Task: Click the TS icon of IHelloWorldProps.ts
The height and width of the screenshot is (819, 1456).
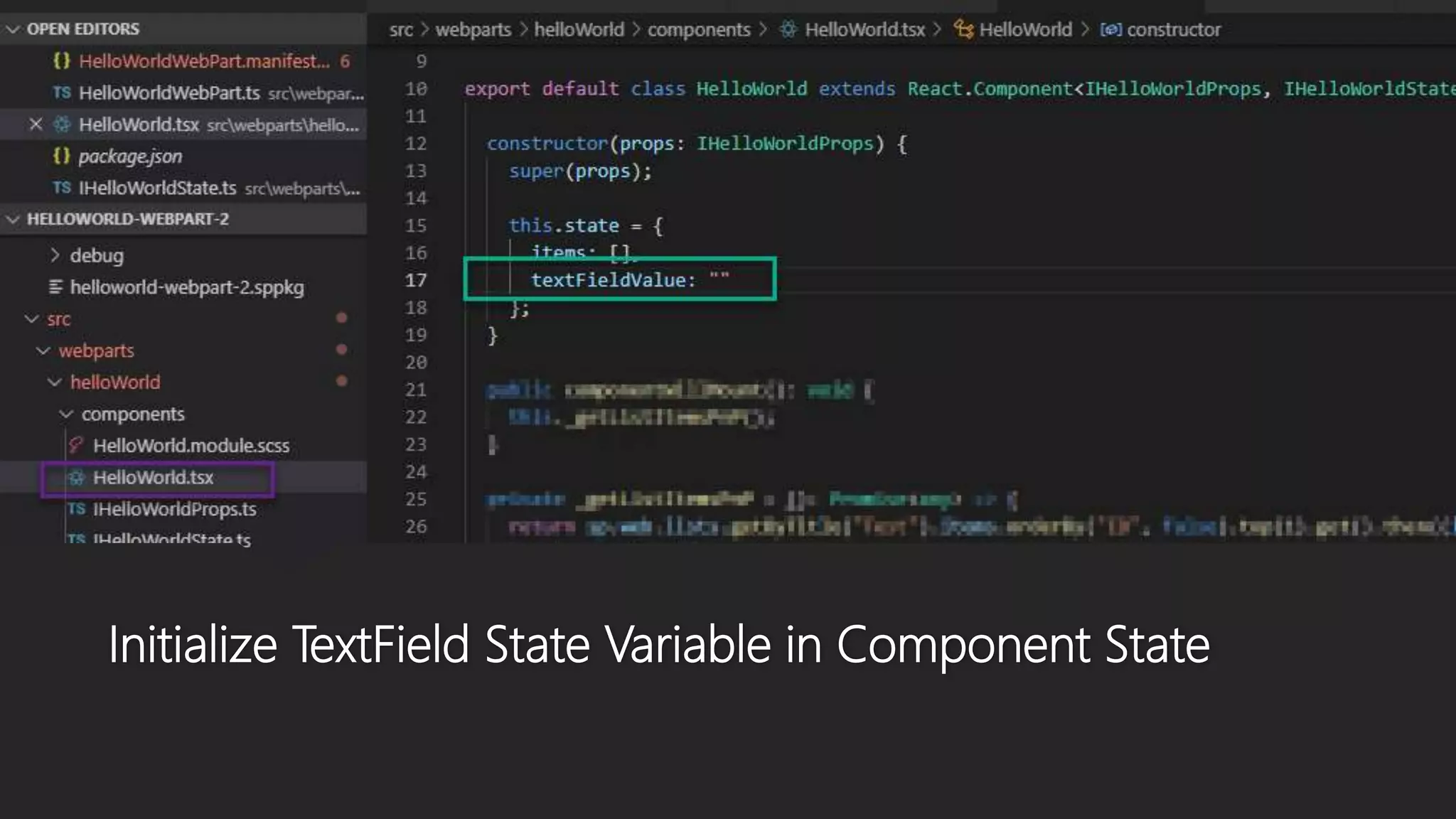Action: (x=76, y=509)
